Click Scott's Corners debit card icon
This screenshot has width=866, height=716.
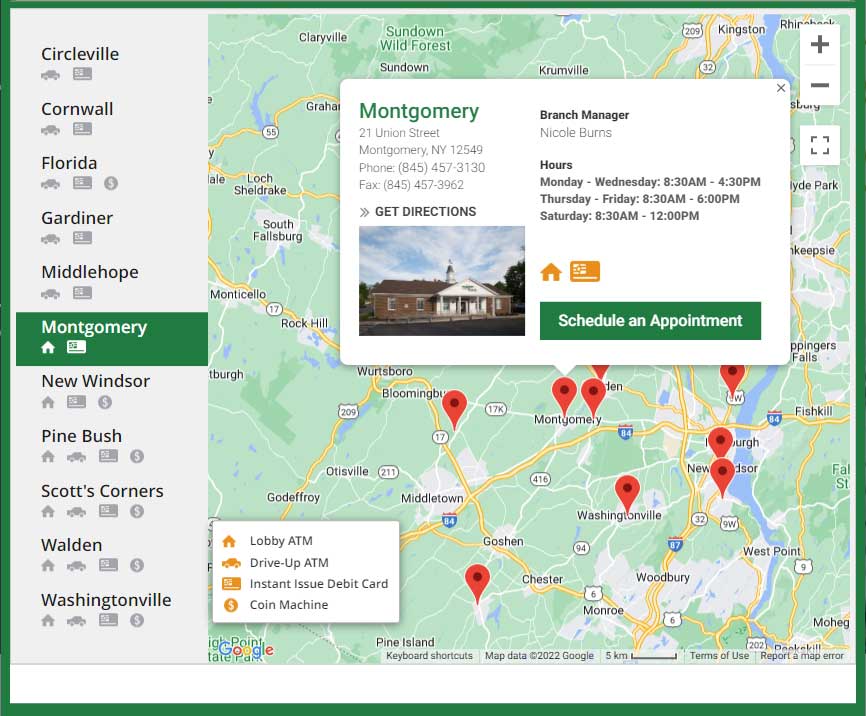tap(108, 510)
